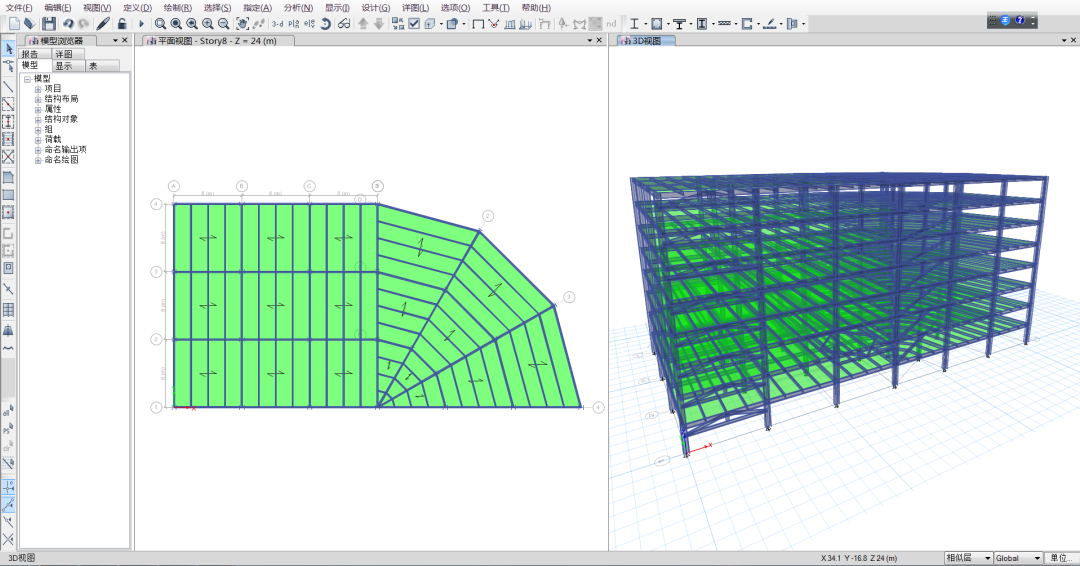Switch to plan view toolbar icon
1080x566 pixels.
294,23
